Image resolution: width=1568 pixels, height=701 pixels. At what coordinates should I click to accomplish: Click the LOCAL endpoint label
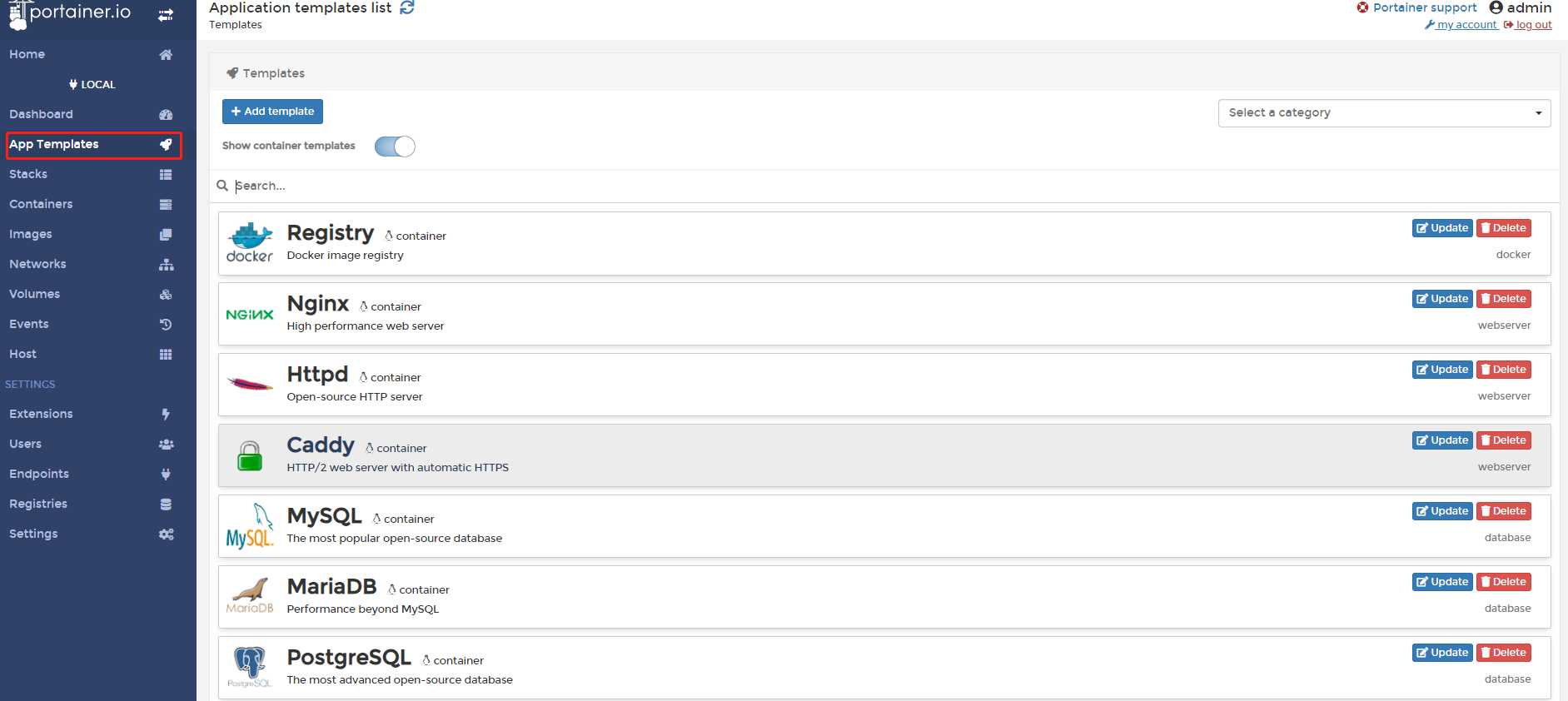point(92,85)
